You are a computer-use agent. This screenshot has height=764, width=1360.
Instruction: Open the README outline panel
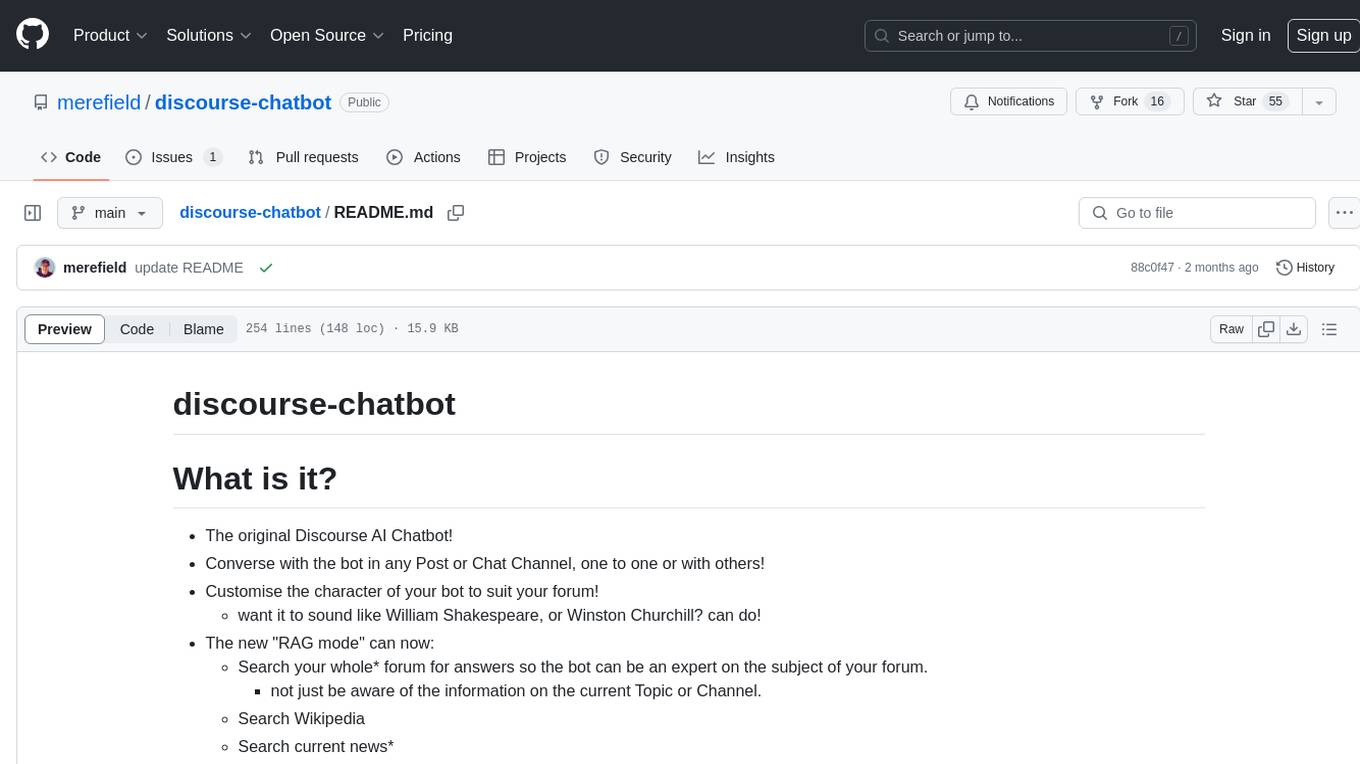pyautogui.click(x=1329, y=329)
